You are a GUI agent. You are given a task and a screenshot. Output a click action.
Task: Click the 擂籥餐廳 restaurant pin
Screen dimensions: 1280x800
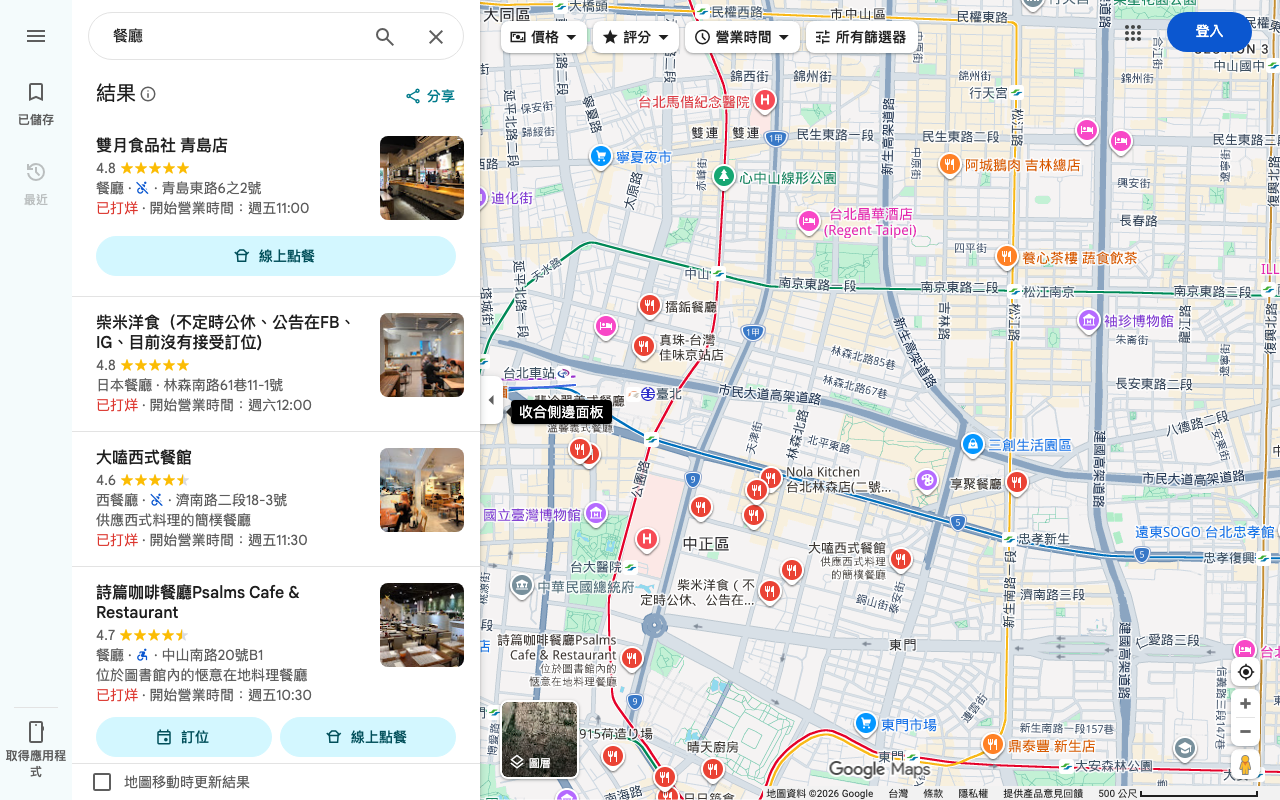(649, 305)
